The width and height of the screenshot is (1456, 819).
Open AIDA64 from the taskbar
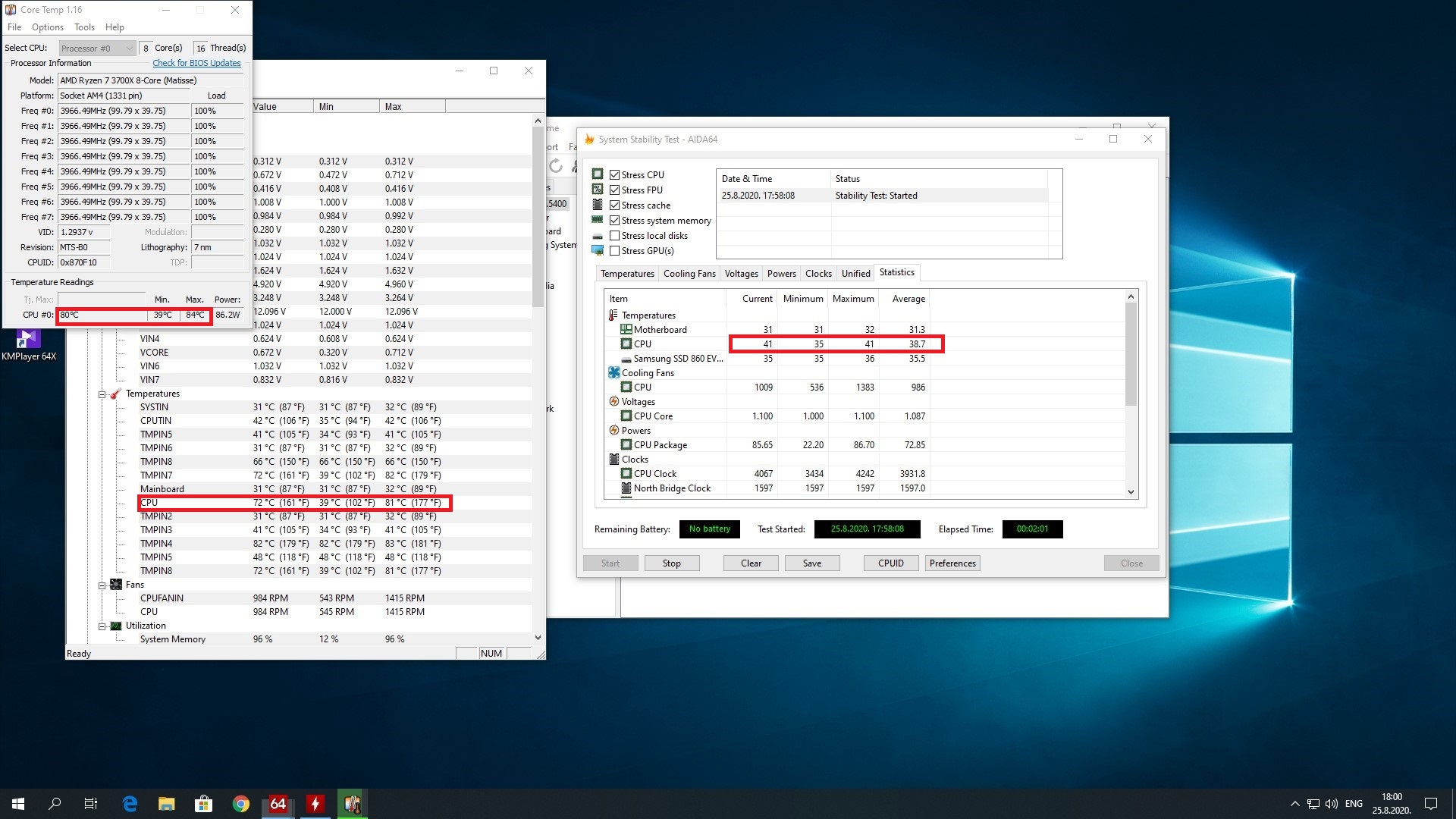click(278, 804)
